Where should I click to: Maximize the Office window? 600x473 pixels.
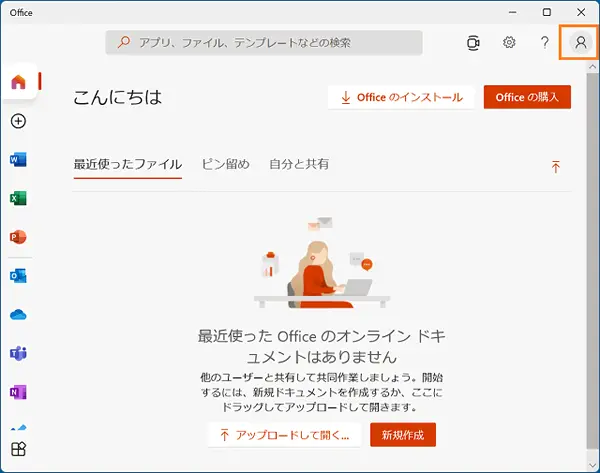[547, 12]
